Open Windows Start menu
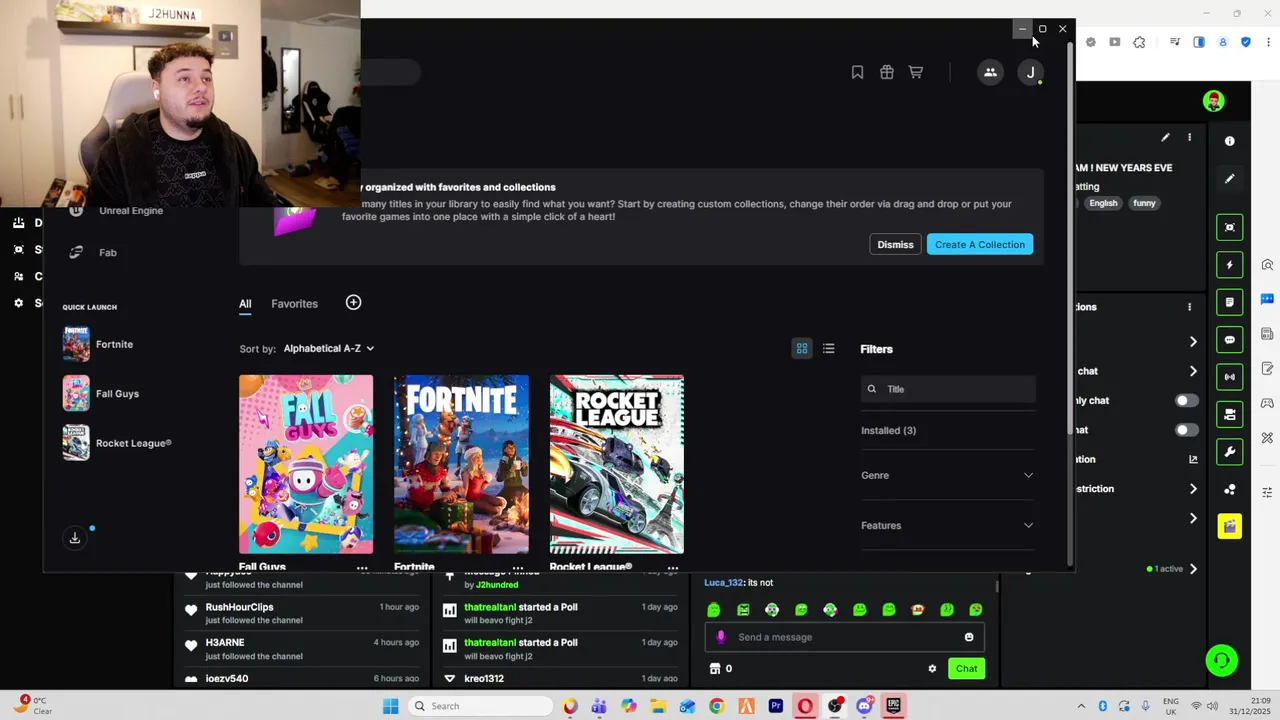The width and height of the screenshot is (1280, 720). tap(391, 706)
